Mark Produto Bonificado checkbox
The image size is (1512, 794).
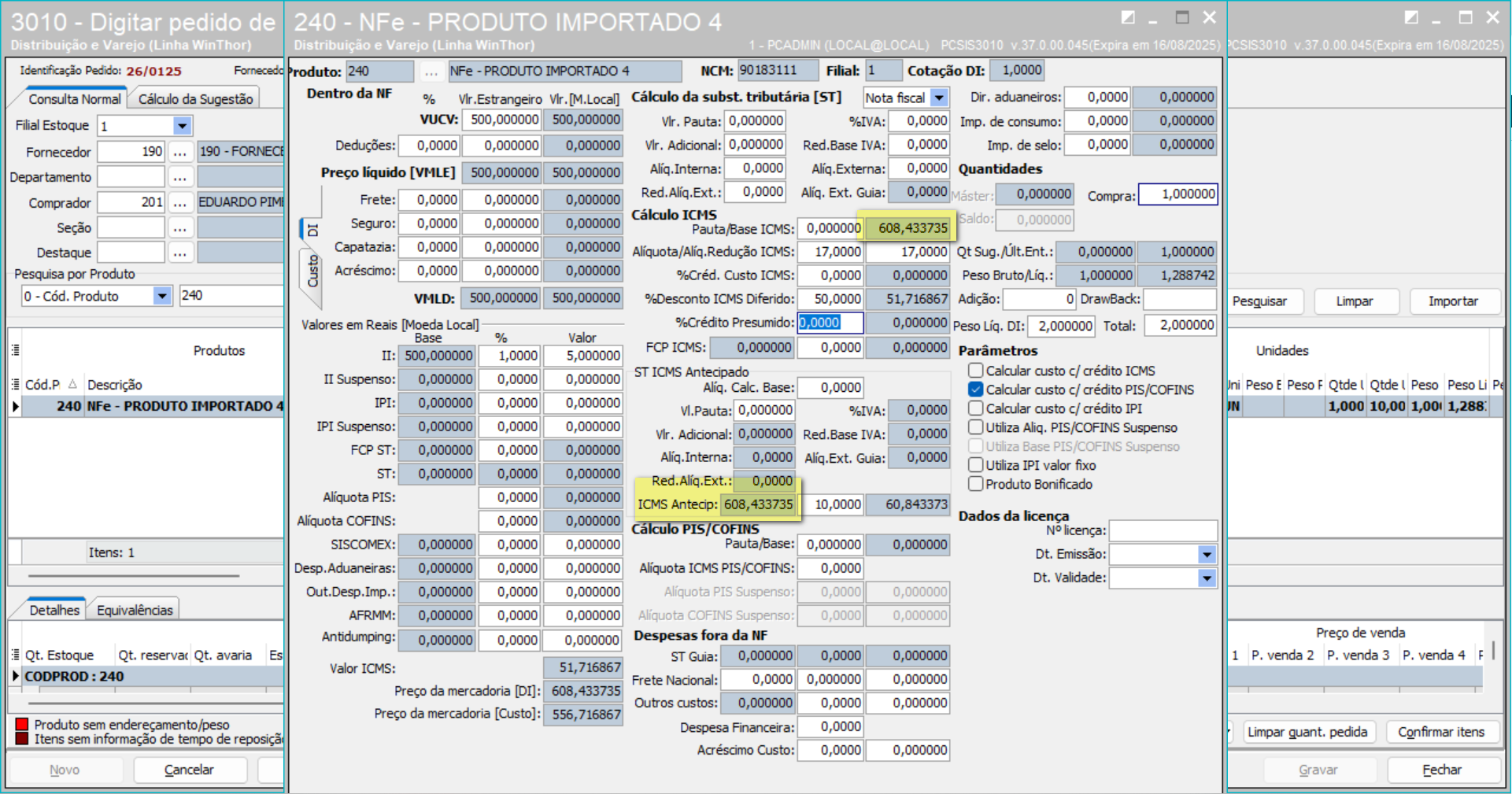[x=976, y=484]
